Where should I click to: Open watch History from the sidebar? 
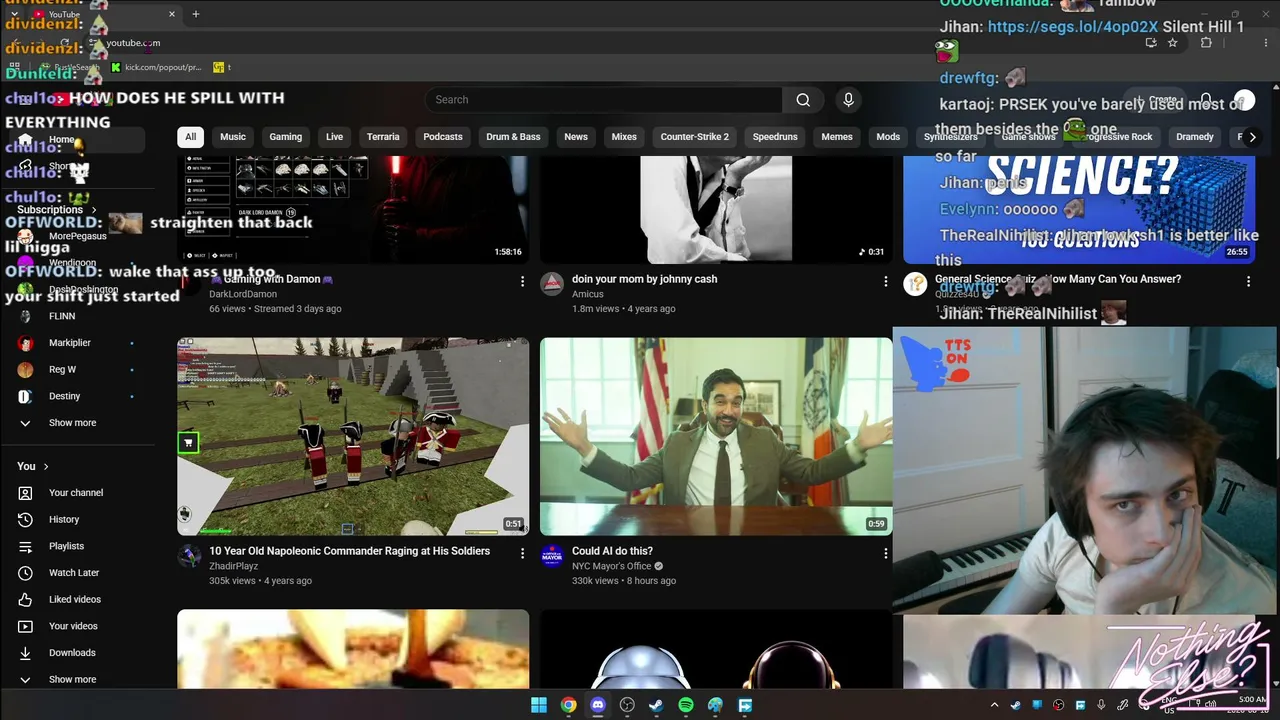[x=64, y=520]
